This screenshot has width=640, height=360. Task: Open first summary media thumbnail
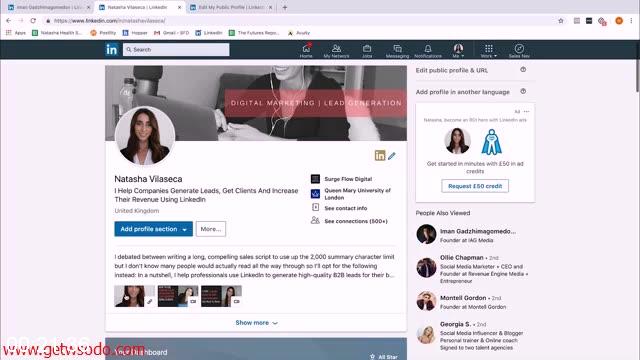135,296
